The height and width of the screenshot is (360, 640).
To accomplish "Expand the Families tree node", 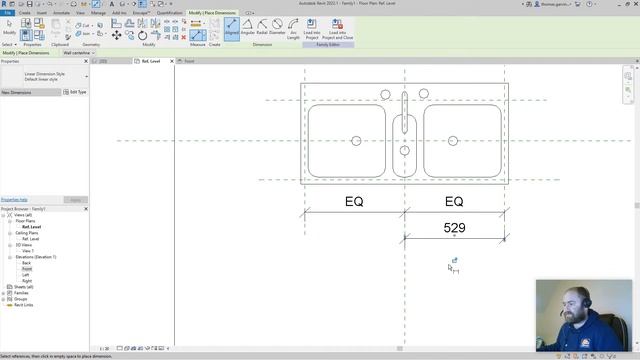I will pos(3,293).
